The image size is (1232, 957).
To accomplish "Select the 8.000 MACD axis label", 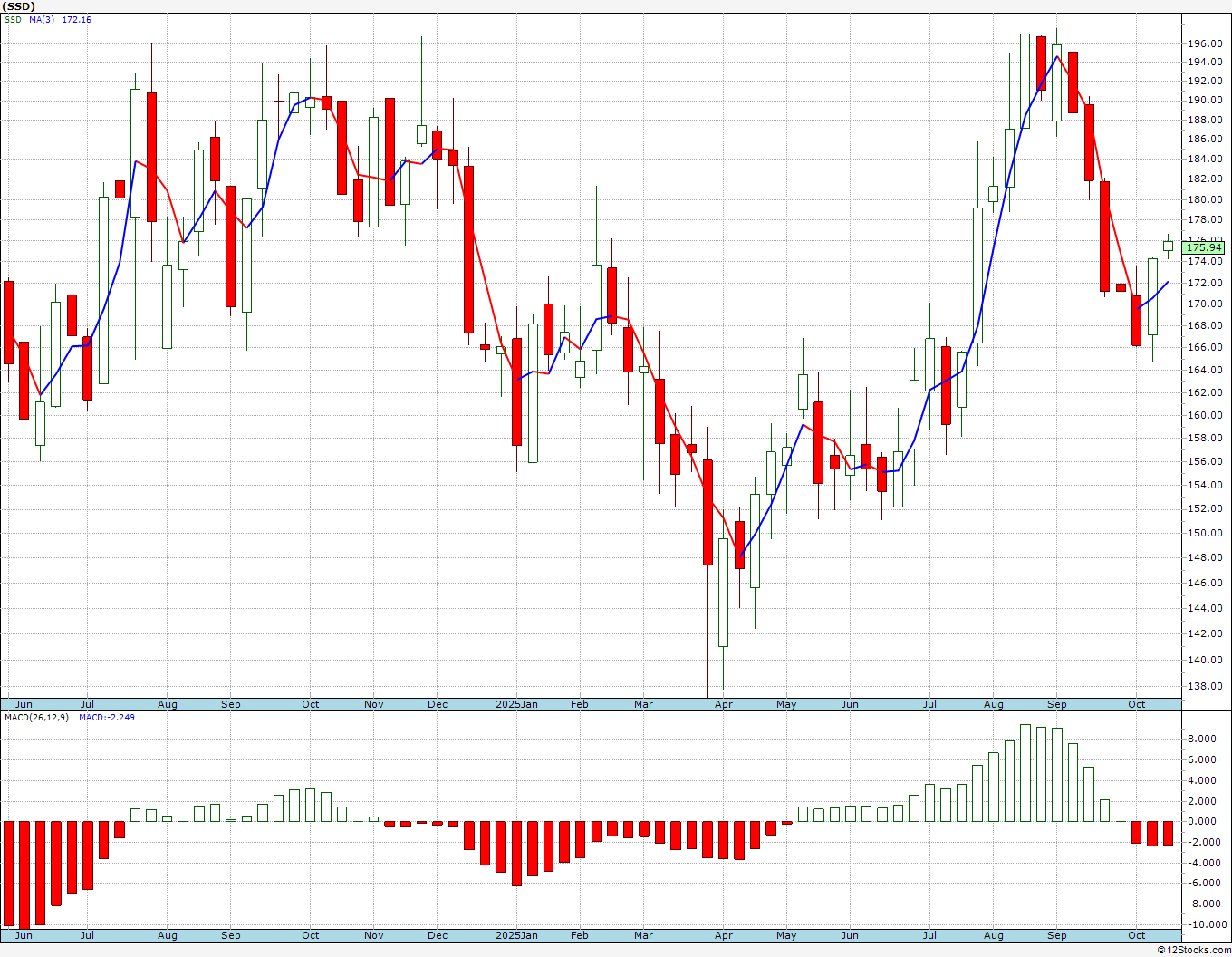I will click(1202, 739).
